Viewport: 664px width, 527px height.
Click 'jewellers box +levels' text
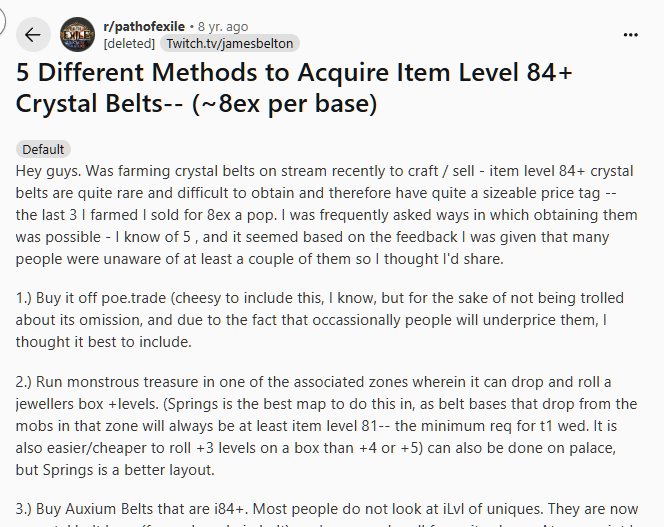coord(88,404)
